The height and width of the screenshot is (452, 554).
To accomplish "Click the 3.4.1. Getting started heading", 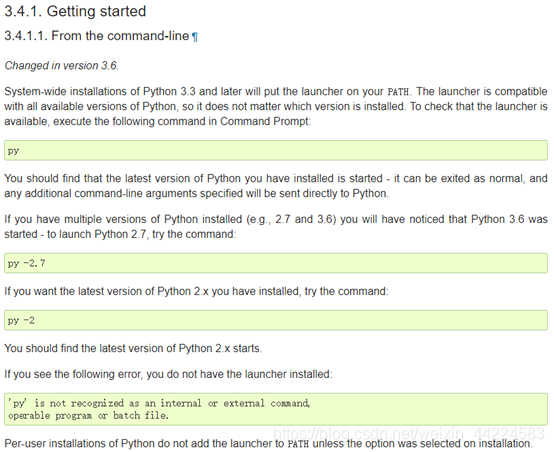I will [75, 11].
